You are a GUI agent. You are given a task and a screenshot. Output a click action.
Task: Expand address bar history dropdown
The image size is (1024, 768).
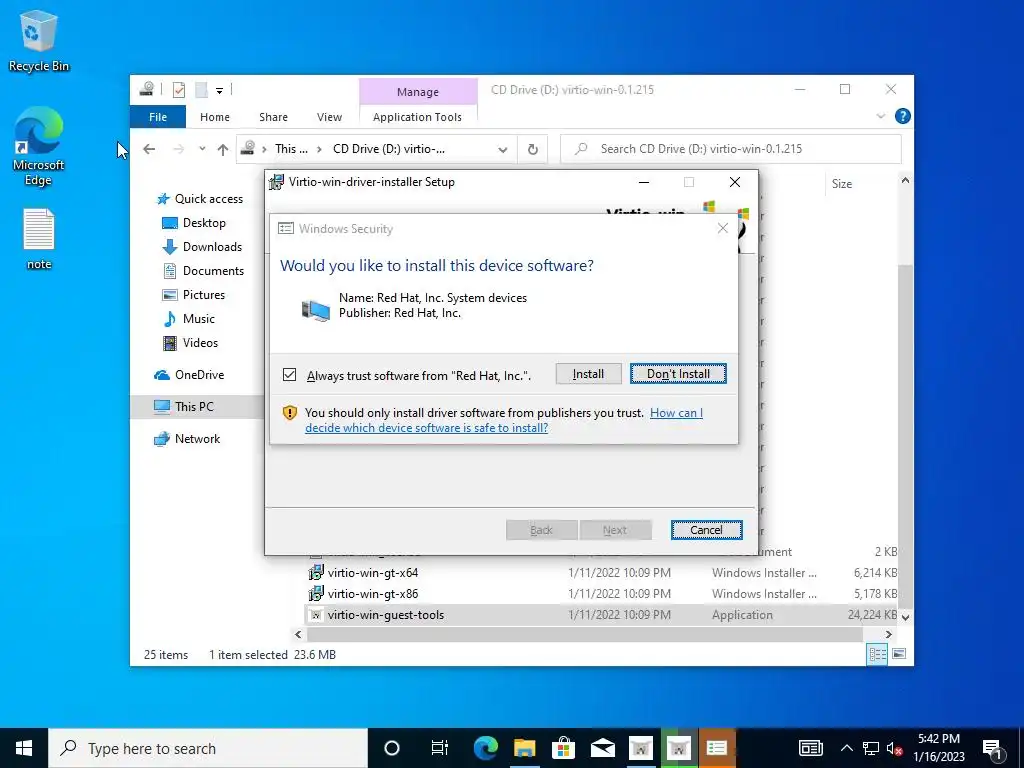pyautogui.click(x=502, y=150)
